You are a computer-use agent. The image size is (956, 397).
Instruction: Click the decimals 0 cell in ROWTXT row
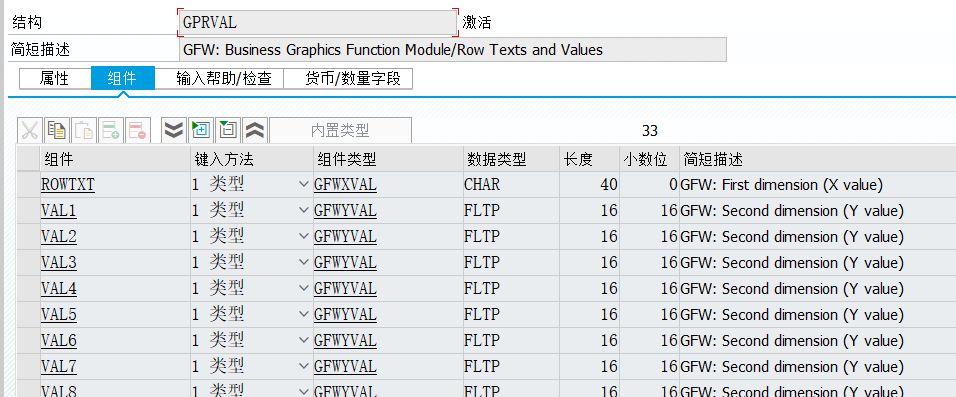click(649, 185)
